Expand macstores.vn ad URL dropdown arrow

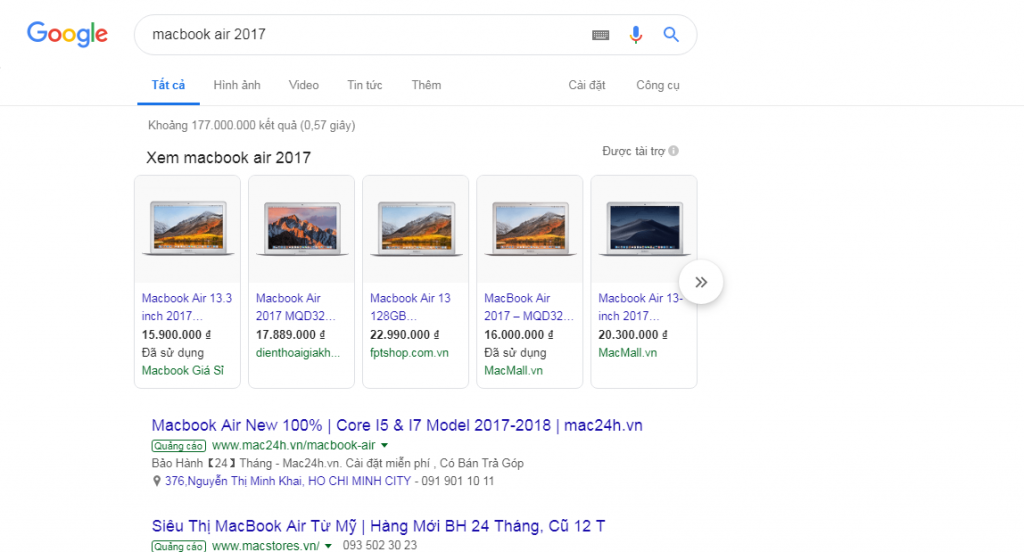coord(328,546)
